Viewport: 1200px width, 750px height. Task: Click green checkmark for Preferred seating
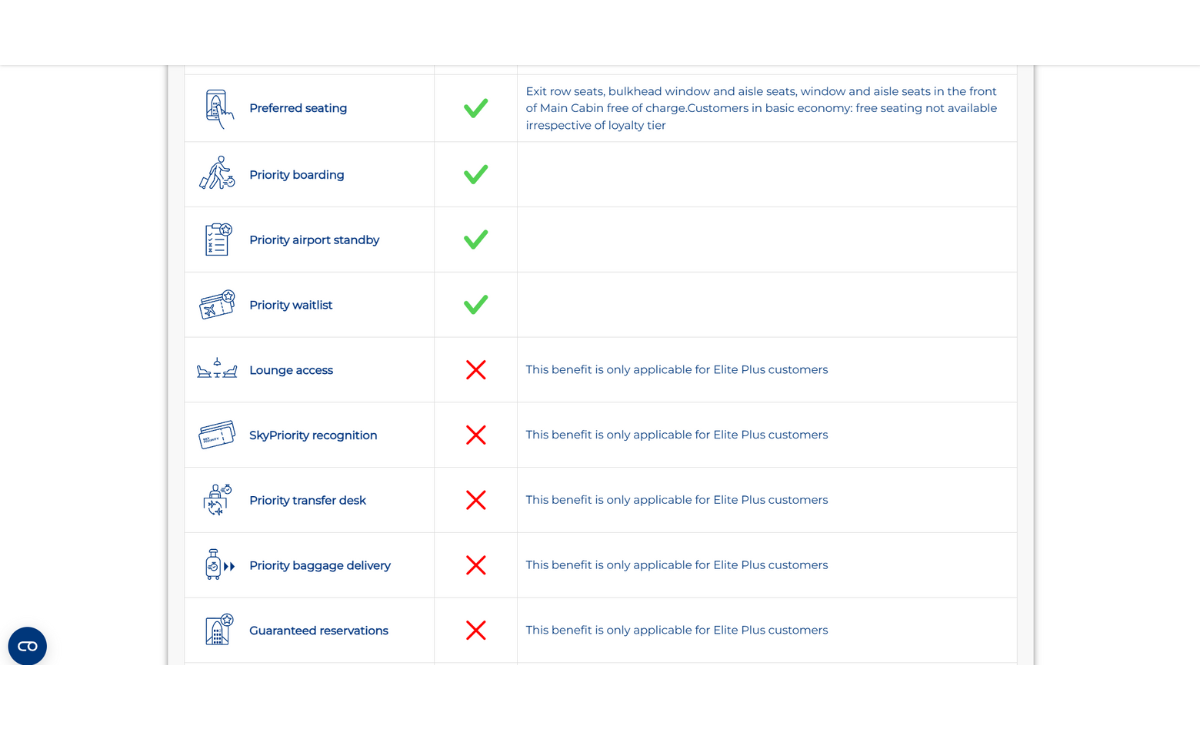pyautogui.click(x=476, y=108)
